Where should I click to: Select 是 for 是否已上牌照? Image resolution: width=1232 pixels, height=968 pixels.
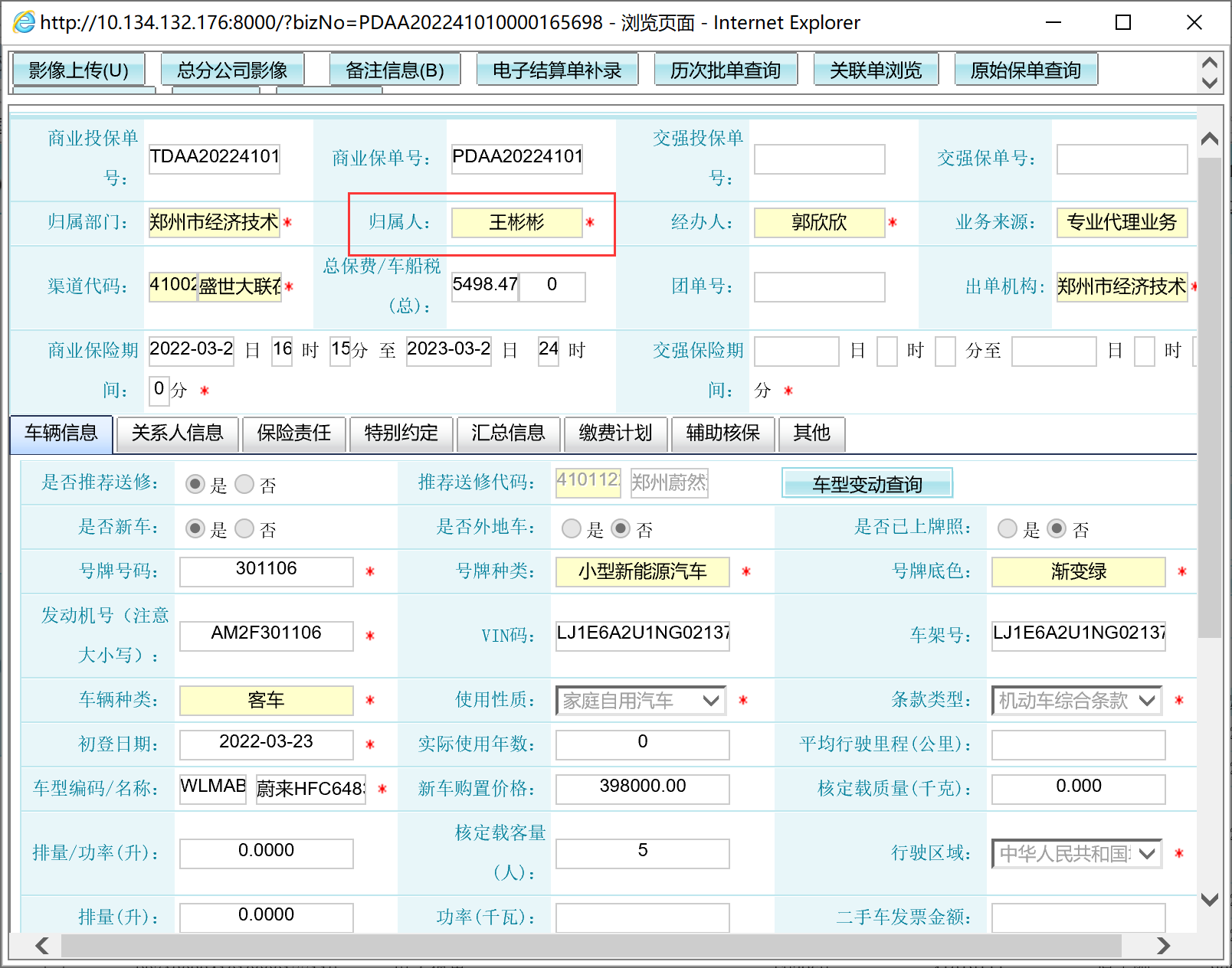(x=1008, y=528)
